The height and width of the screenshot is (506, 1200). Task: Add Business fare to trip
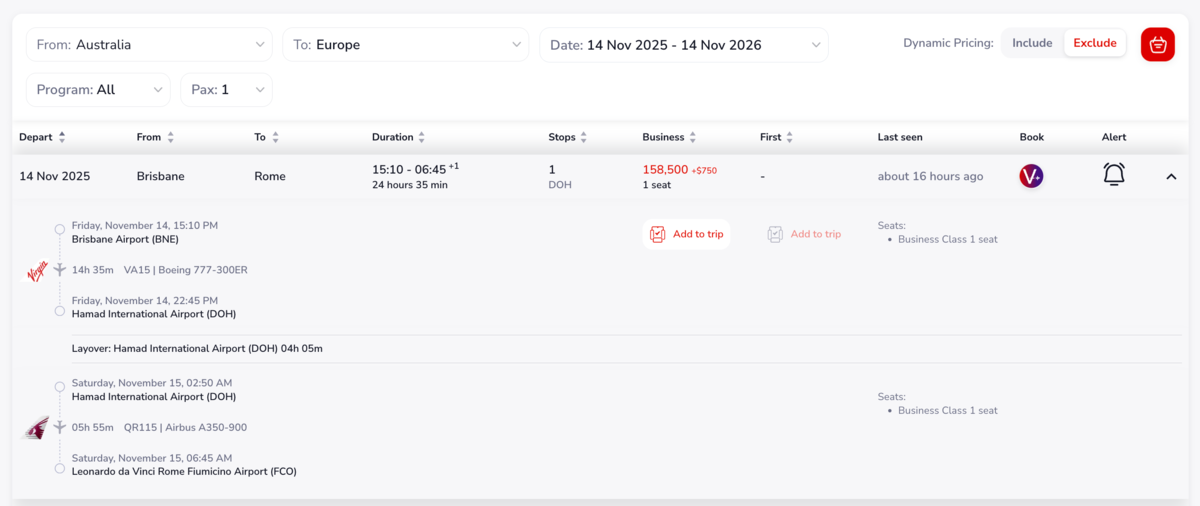[686, 234]
